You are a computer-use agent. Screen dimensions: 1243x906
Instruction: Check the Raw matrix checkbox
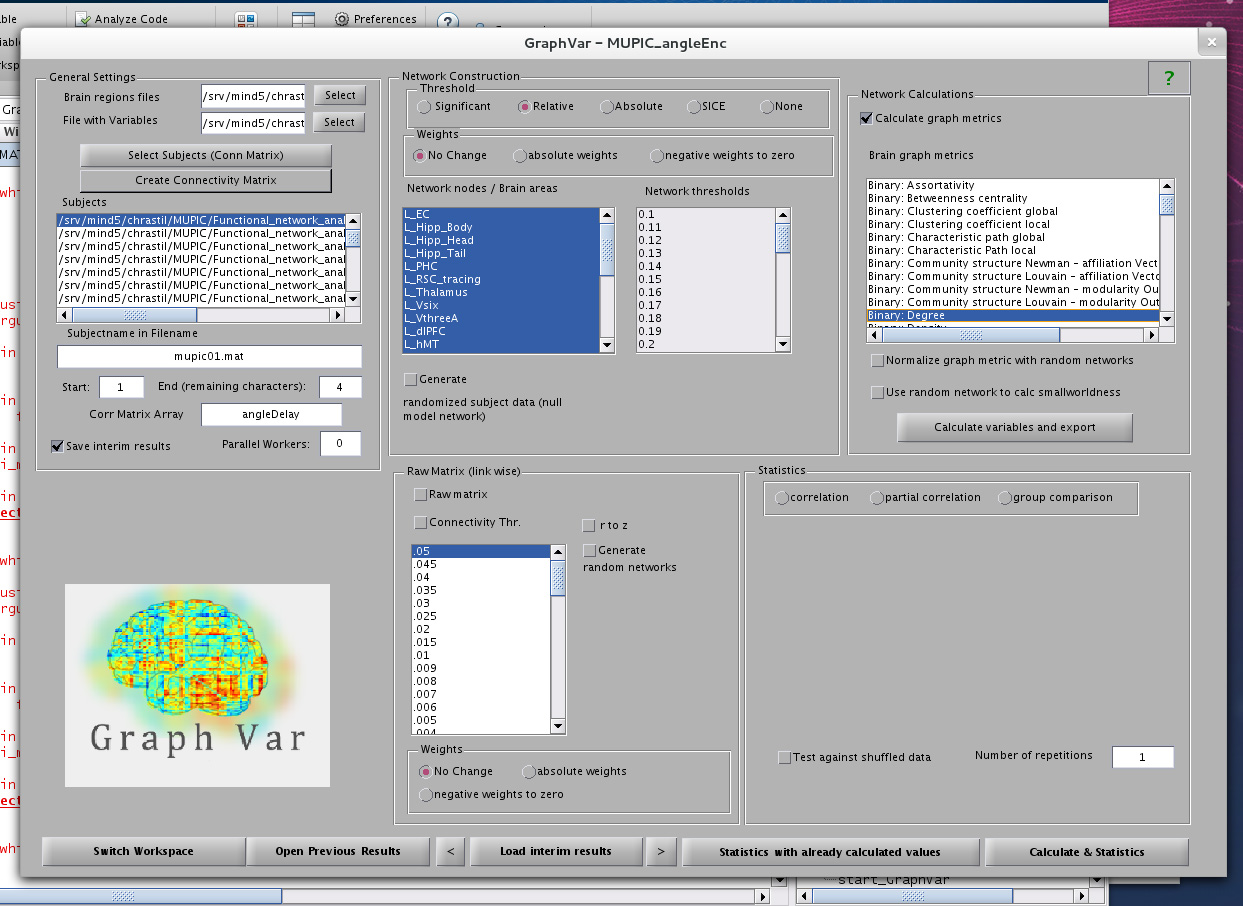click(420, 494)
